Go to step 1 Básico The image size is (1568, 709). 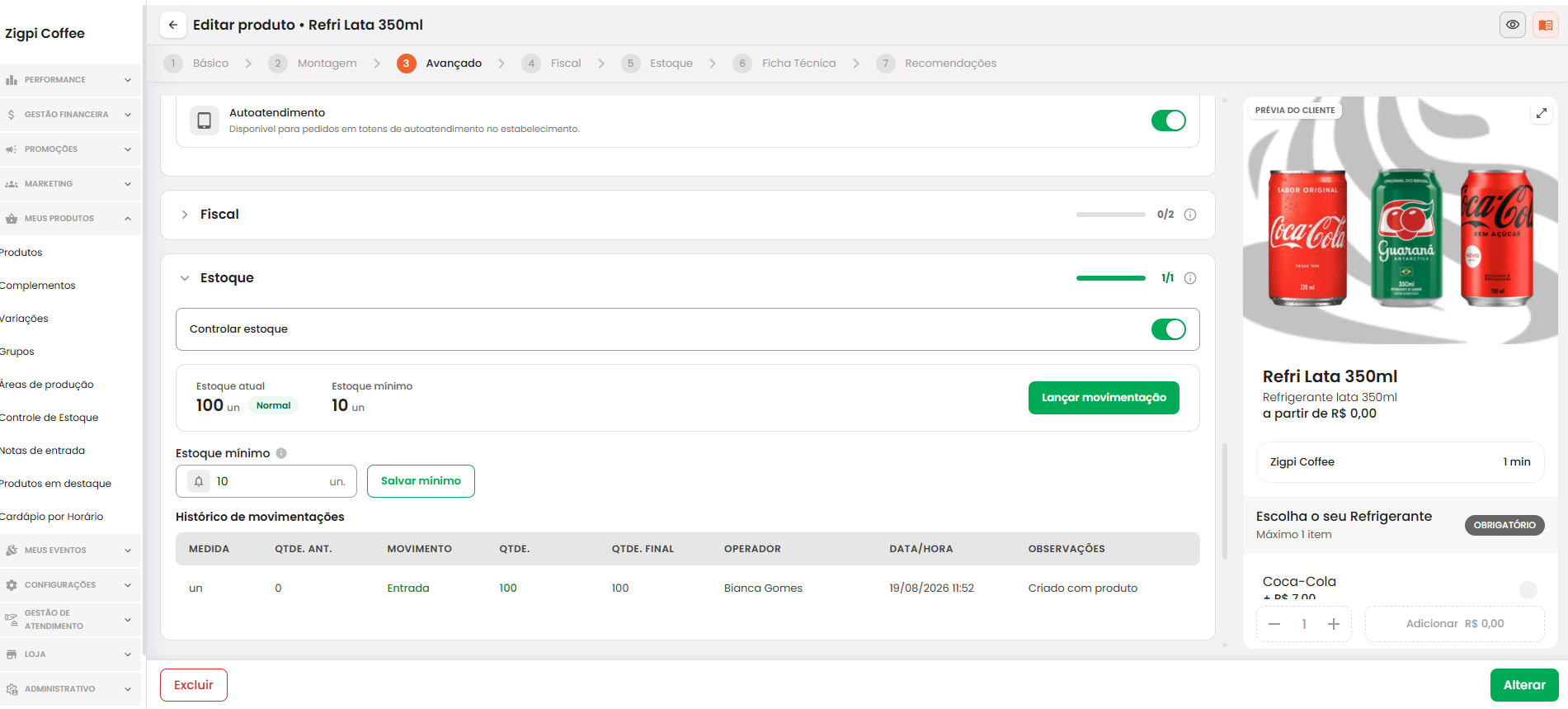coord(196,64)
